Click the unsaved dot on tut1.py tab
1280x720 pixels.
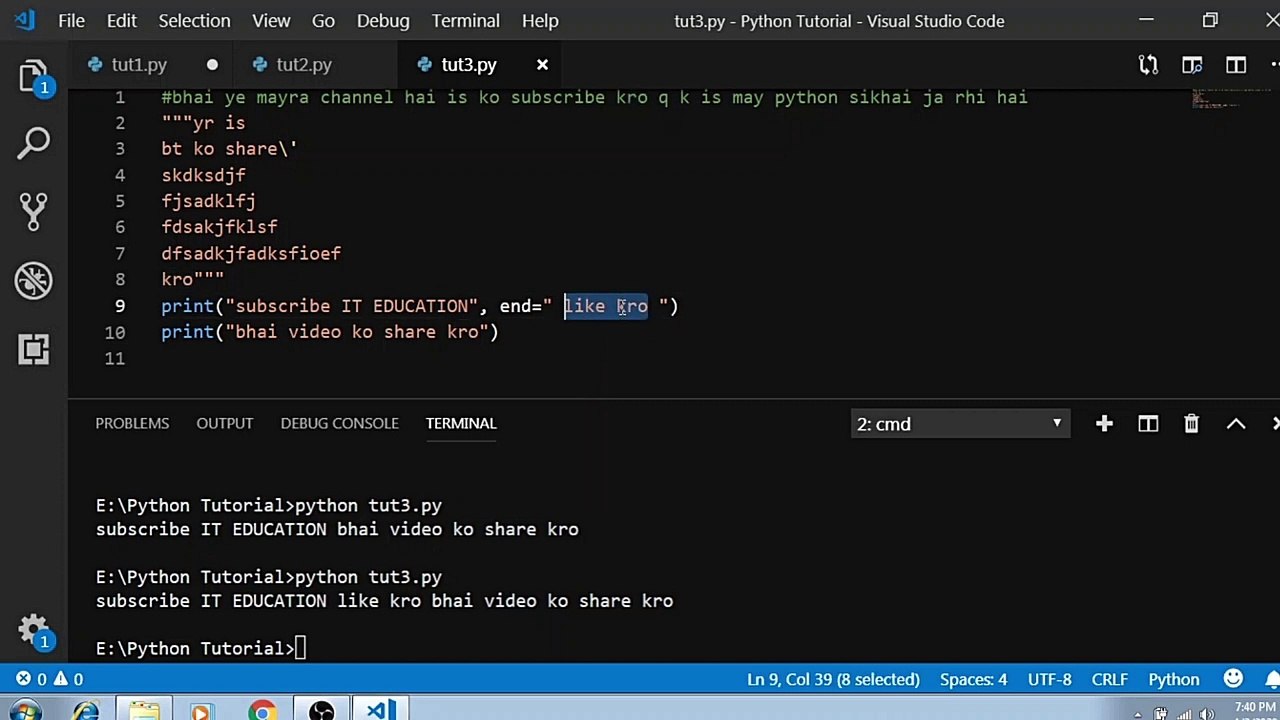(212, 65)
